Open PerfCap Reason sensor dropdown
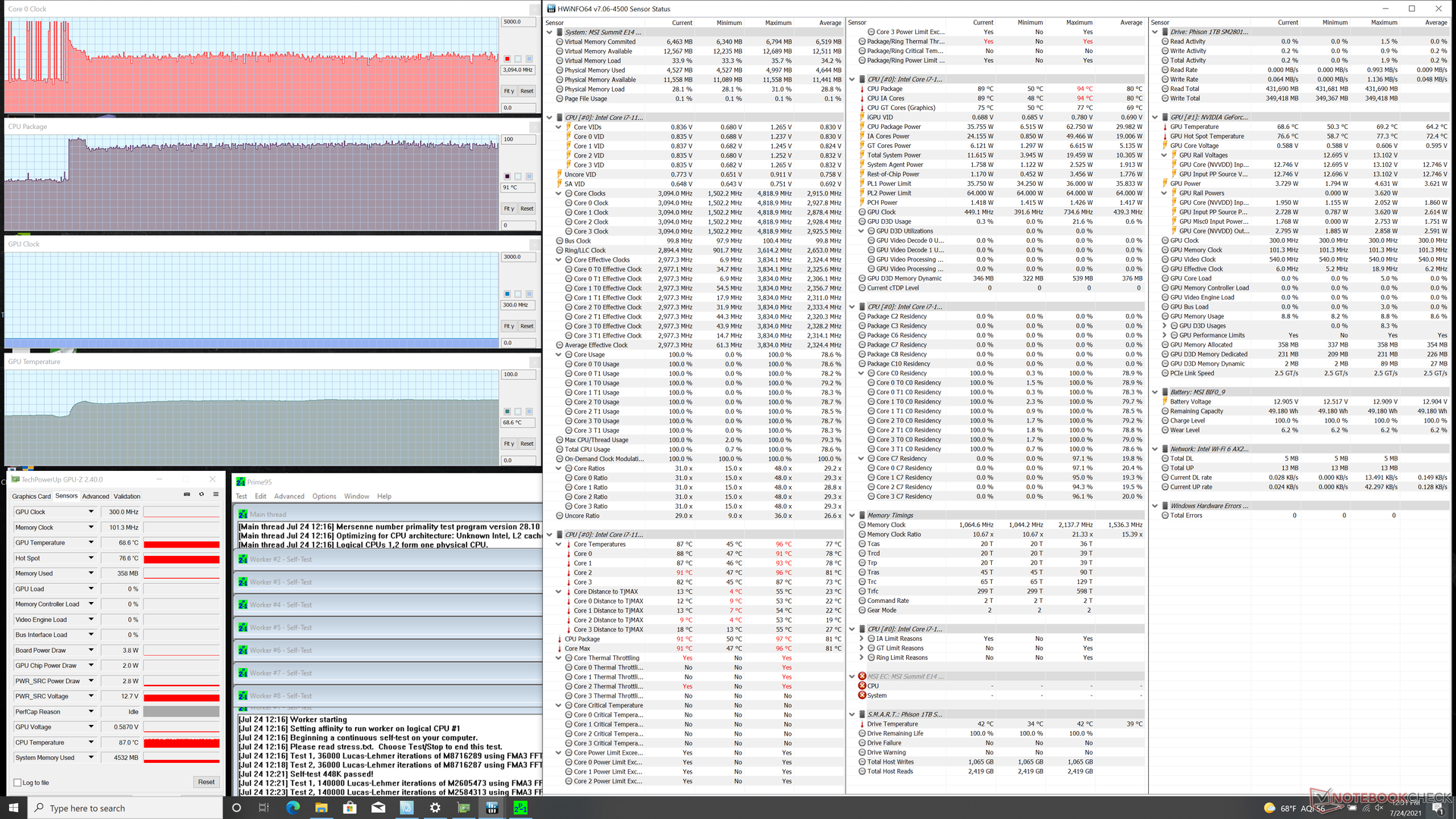Image resolution: width=1456 pixels, height=819 pixels. coord(91,711)
